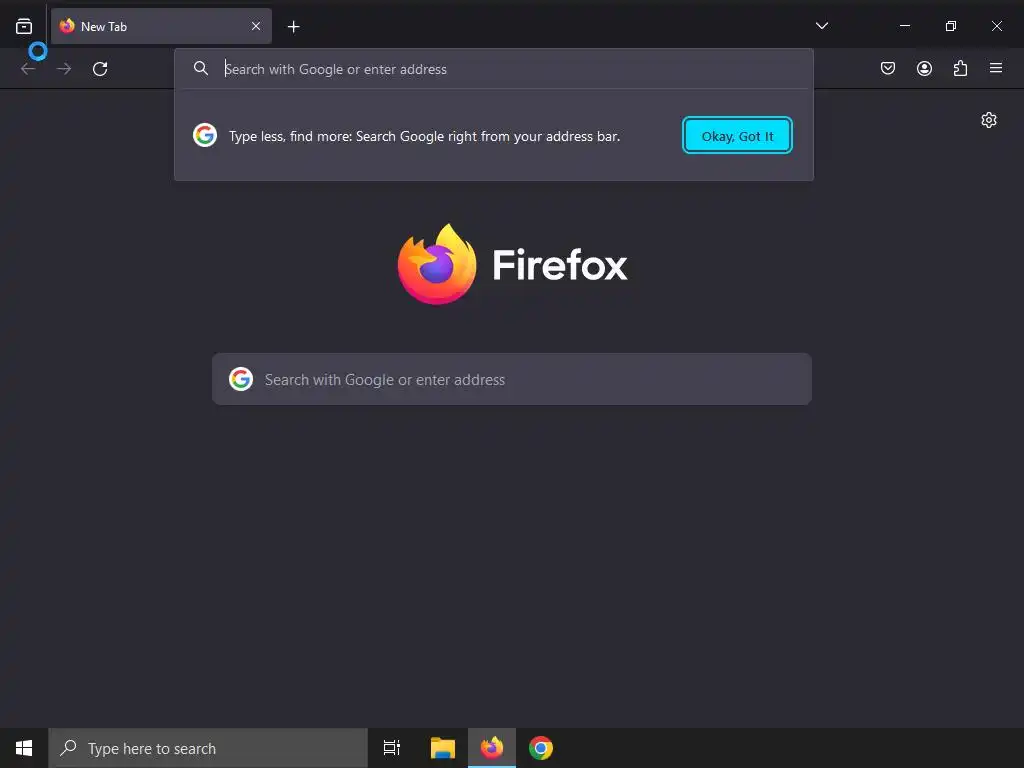The width and height of the screenshot is (1024, 768).
Task: Open a new tab with plus button
Action: pyautogui.click(x=293, y=27)
